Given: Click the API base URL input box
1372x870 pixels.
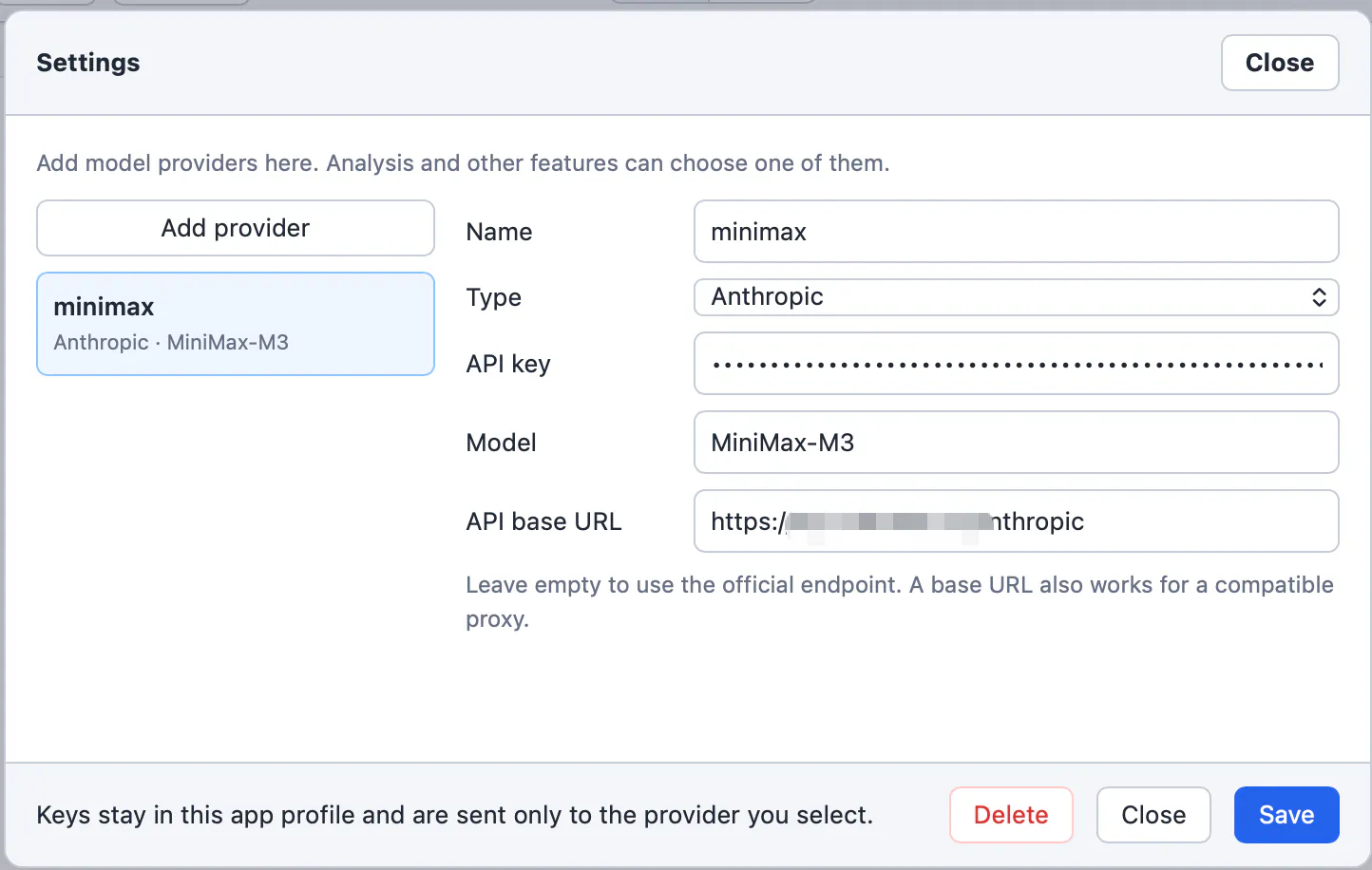Looking at the screenshot, I should coord(1017,521).
